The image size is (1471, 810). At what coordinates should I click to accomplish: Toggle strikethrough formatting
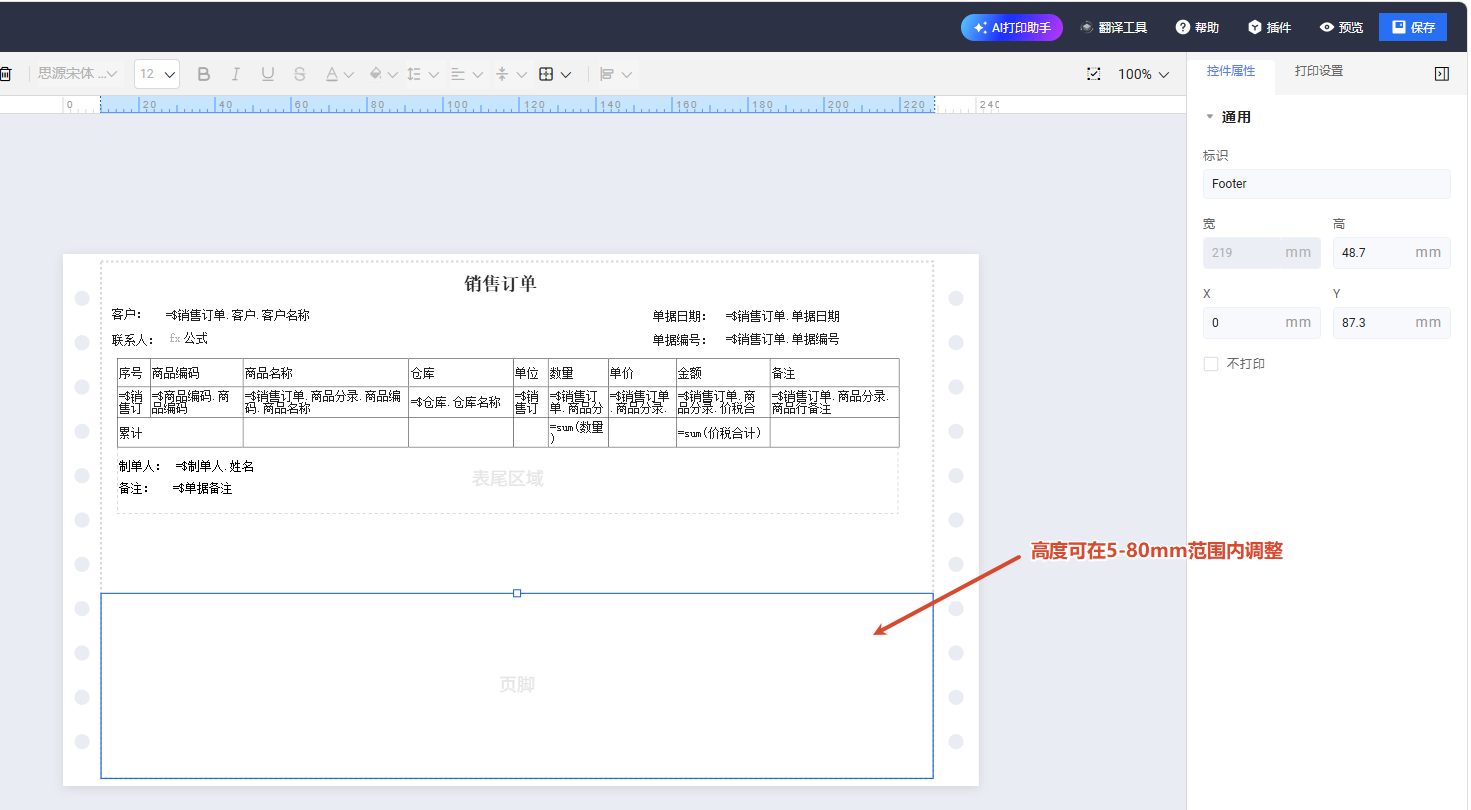coord(300,74)
